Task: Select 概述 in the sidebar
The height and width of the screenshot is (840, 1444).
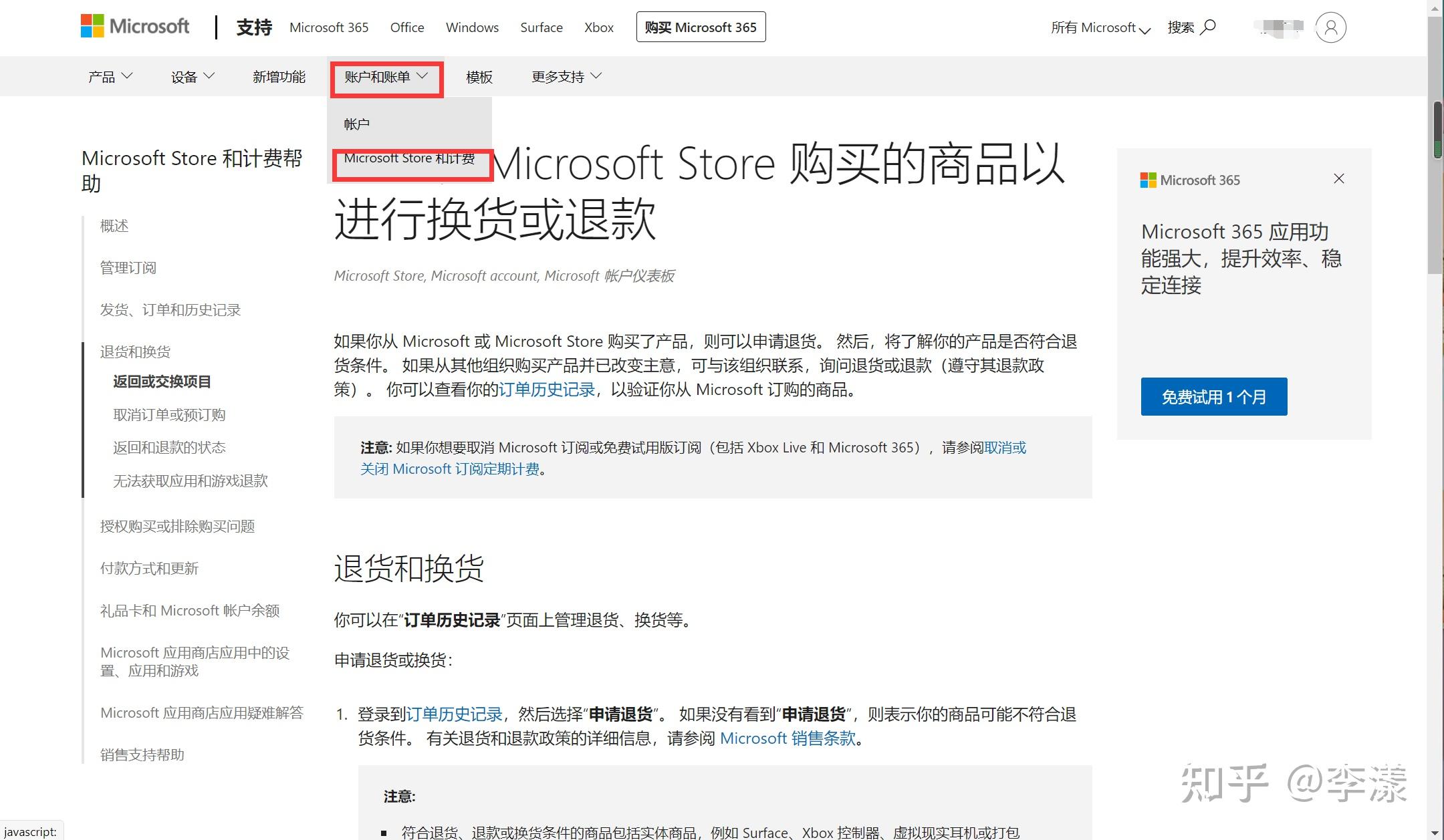Action: point(114,226)
